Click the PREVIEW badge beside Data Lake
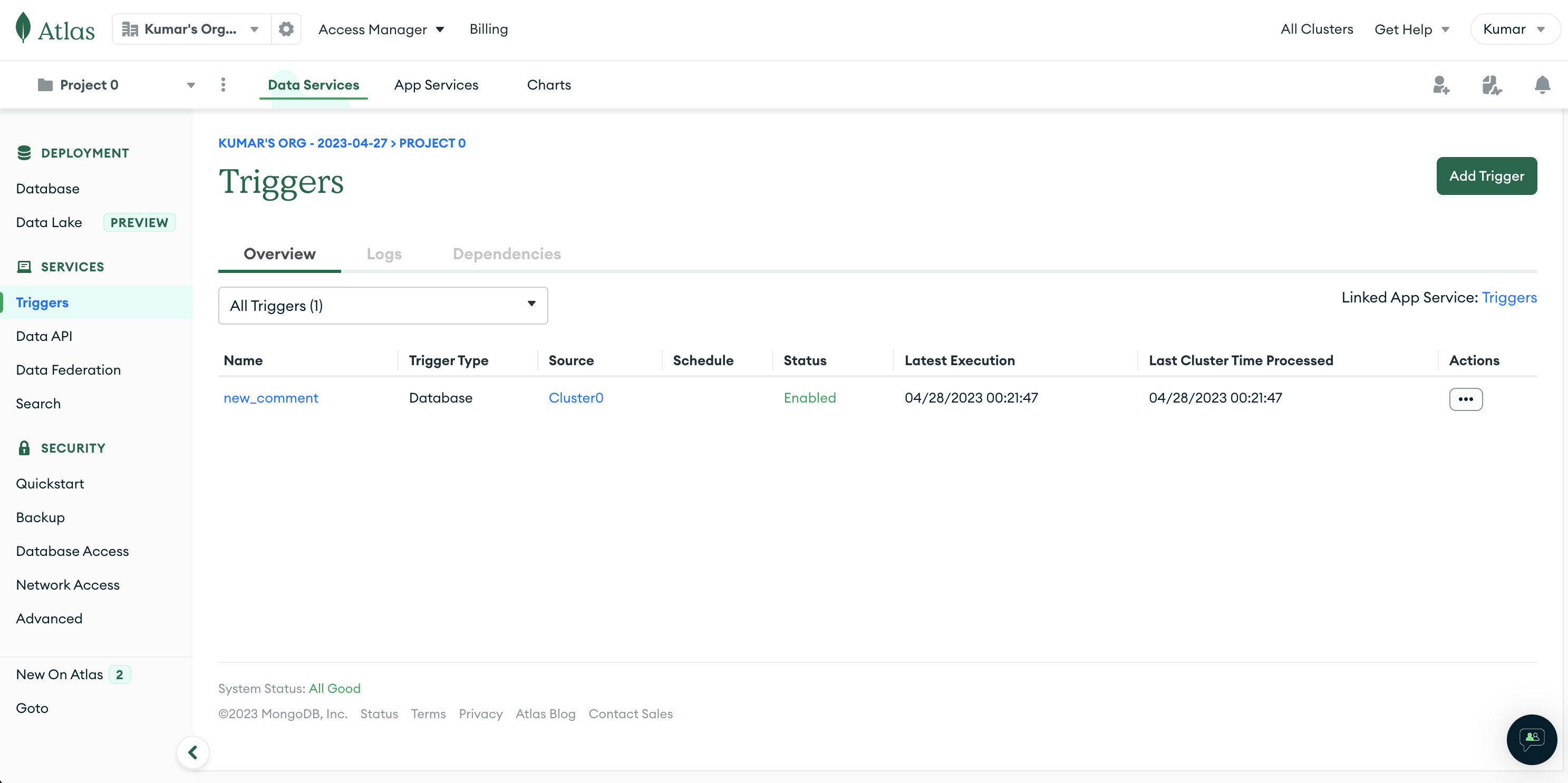The image size is (1568, 783). pos(139,222)
